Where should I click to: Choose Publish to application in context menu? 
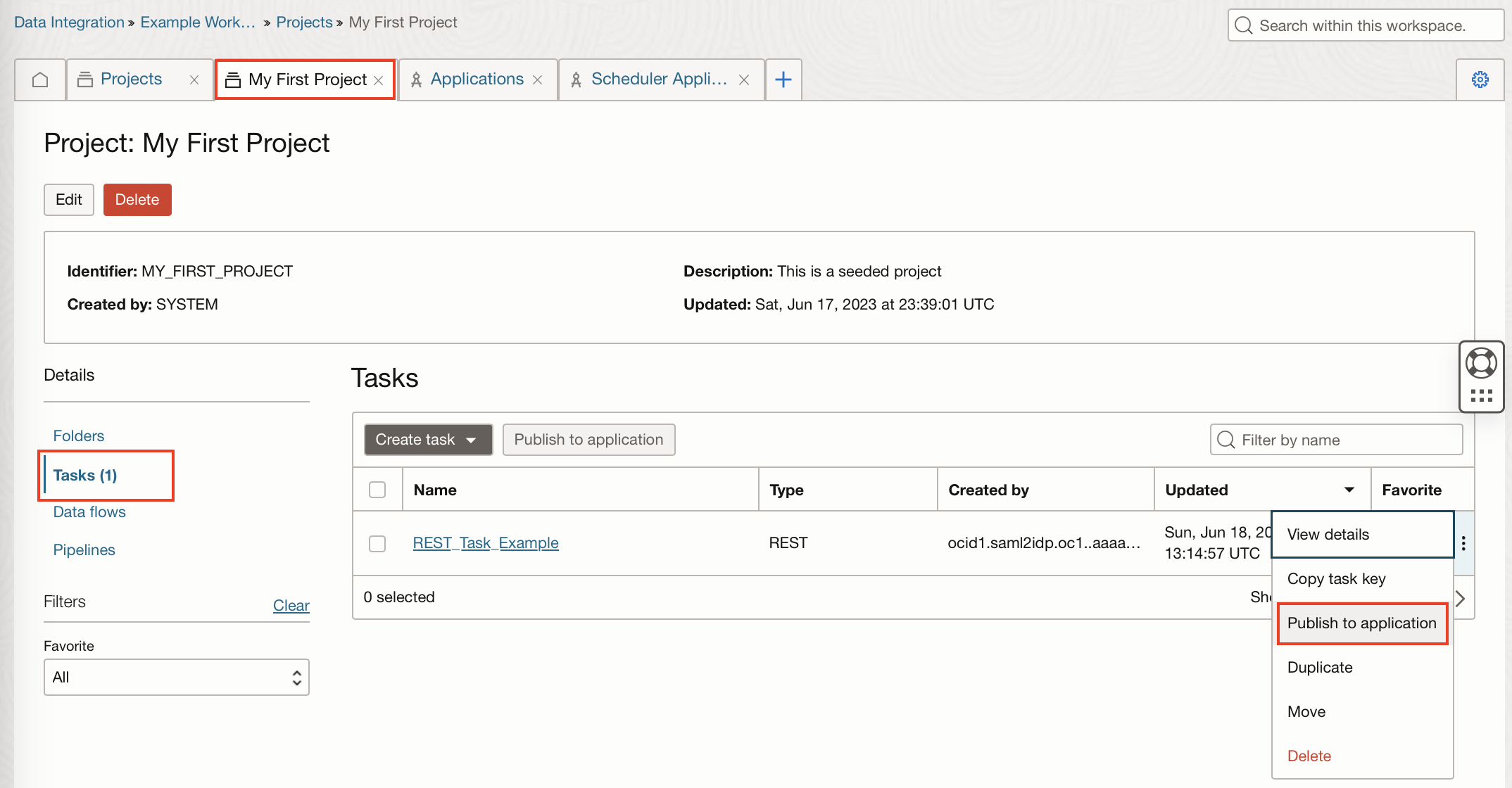[1361, 623]
